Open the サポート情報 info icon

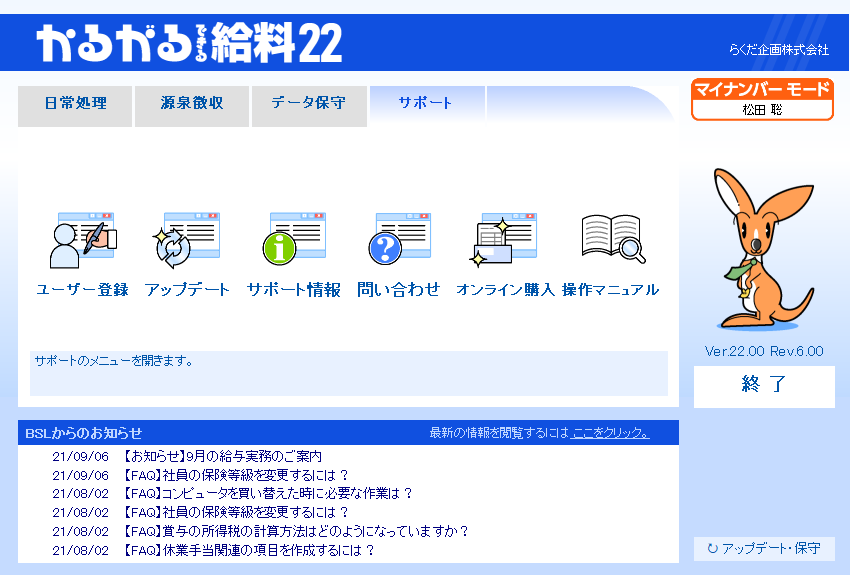pyautogui.click(x=294, y=239)
